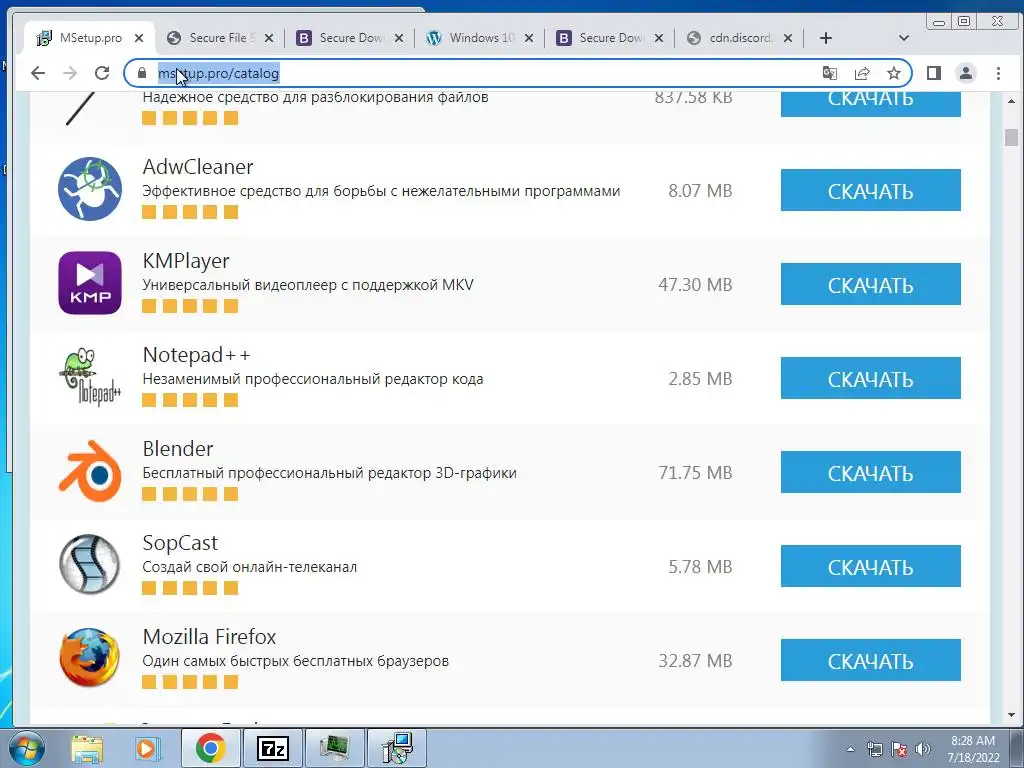Bookmark this page with the star icon
Viewport: 1024px width, 768px height.
pos(894,73)
